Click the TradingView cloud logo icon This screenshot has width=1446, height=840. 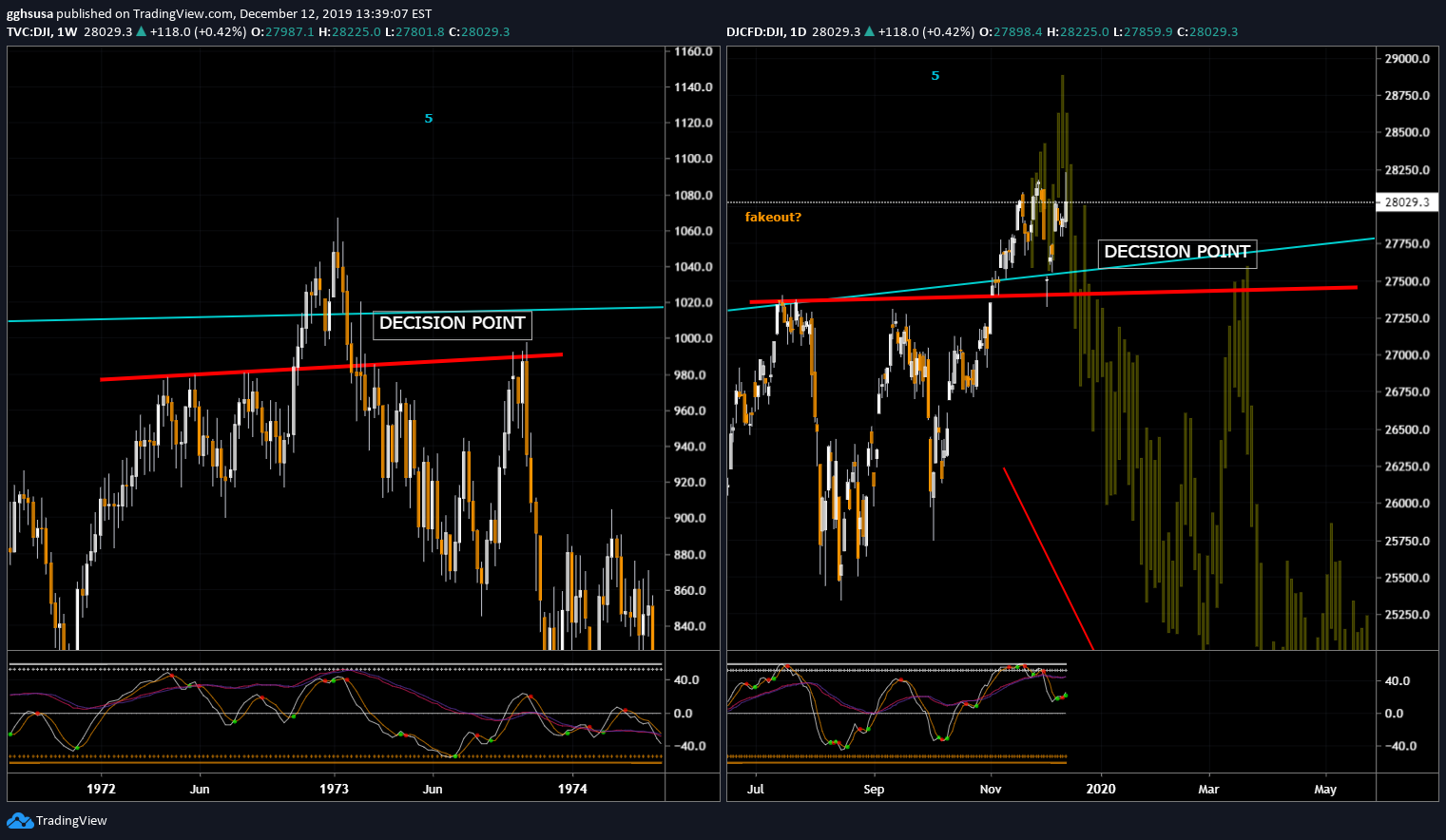click(x=19, y=820)
